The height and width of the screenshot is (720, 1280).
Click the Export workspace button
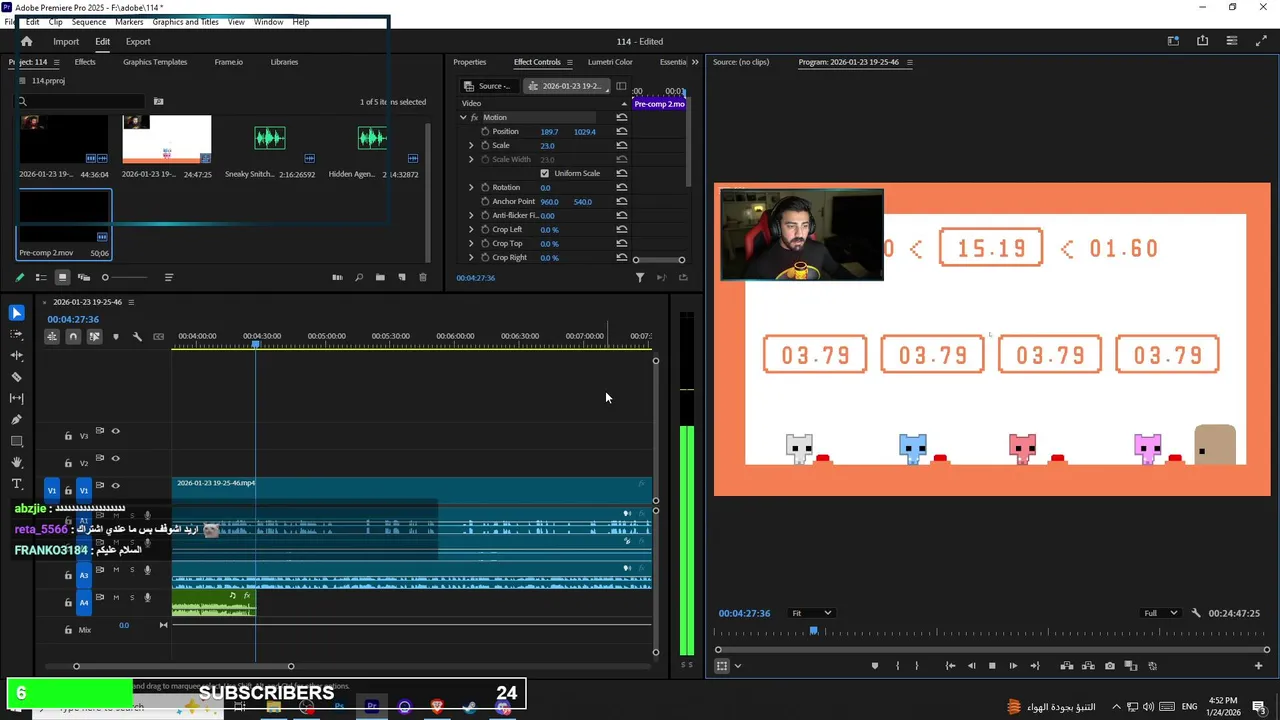coord(138,41)
